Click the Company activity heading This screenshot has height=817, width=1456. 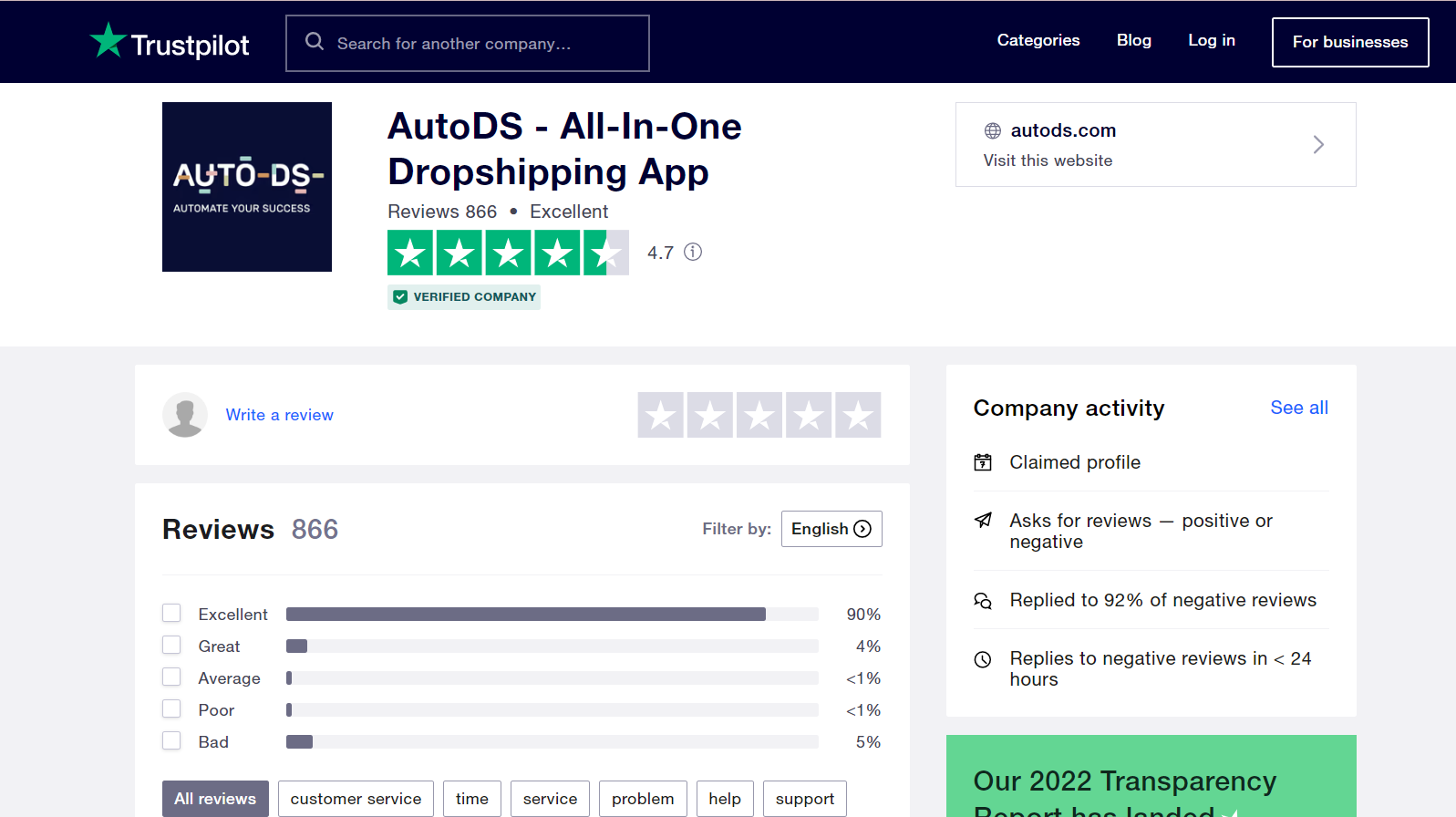tap(1069, 408)
